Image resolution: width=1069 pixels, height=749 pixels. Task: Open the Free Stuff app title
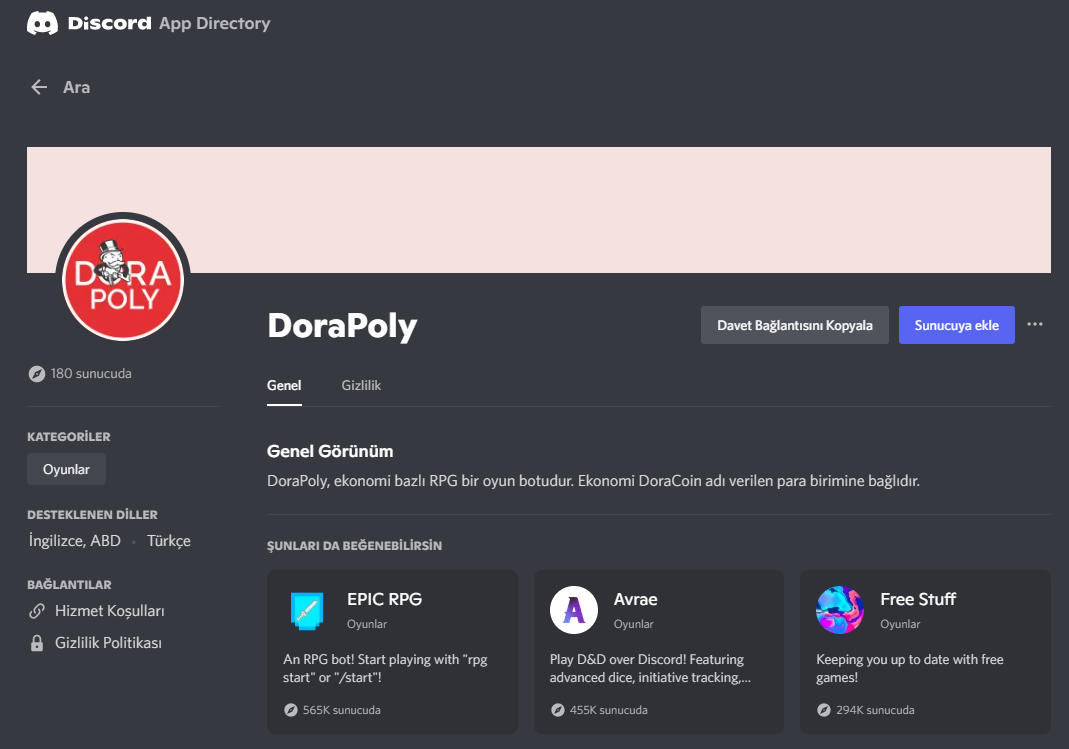pos(918,599)
